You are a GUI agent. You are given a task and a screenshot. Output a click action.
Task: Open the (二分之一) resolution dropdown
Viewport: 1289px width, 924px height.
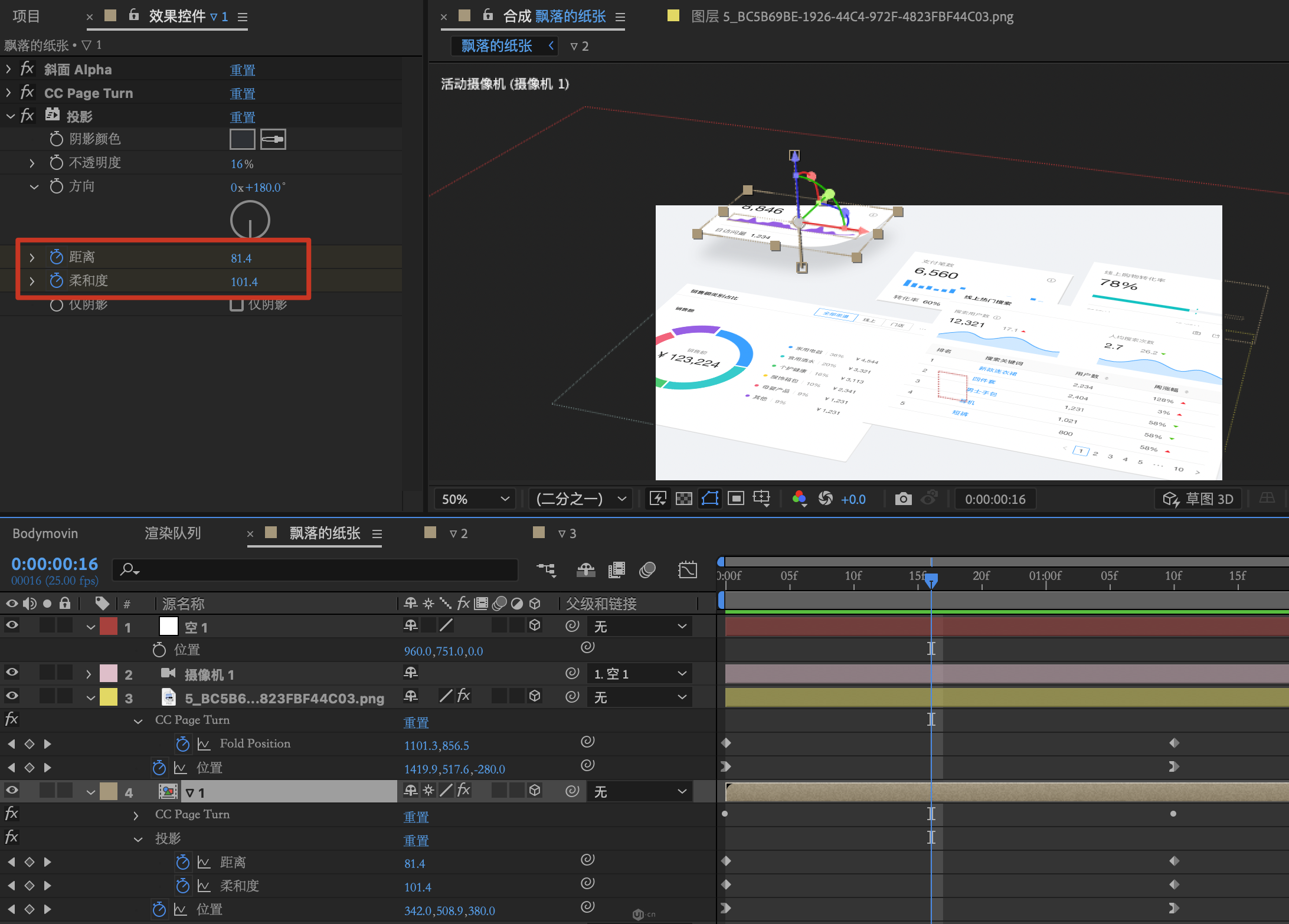580,499
